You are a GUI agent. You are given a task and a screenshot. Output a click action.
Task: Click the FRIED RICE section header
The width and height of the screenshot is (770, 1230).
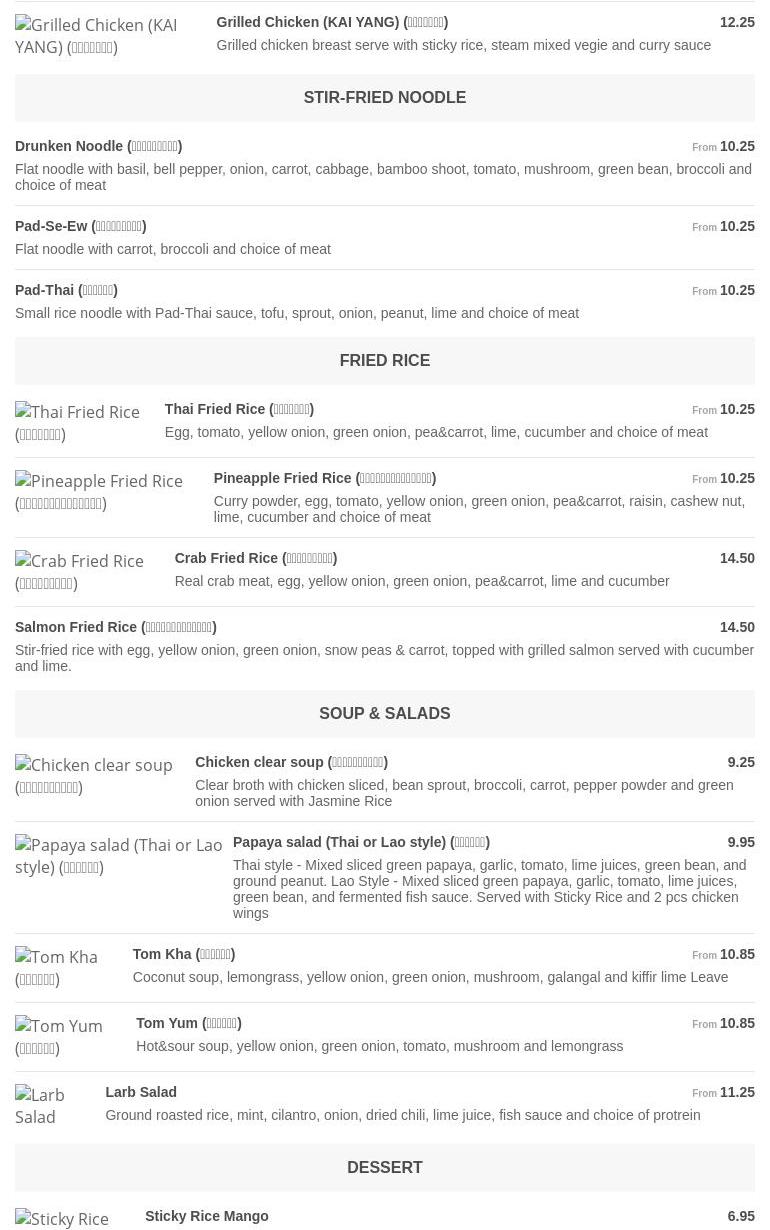pyautogui.click(x=385, y=361)
